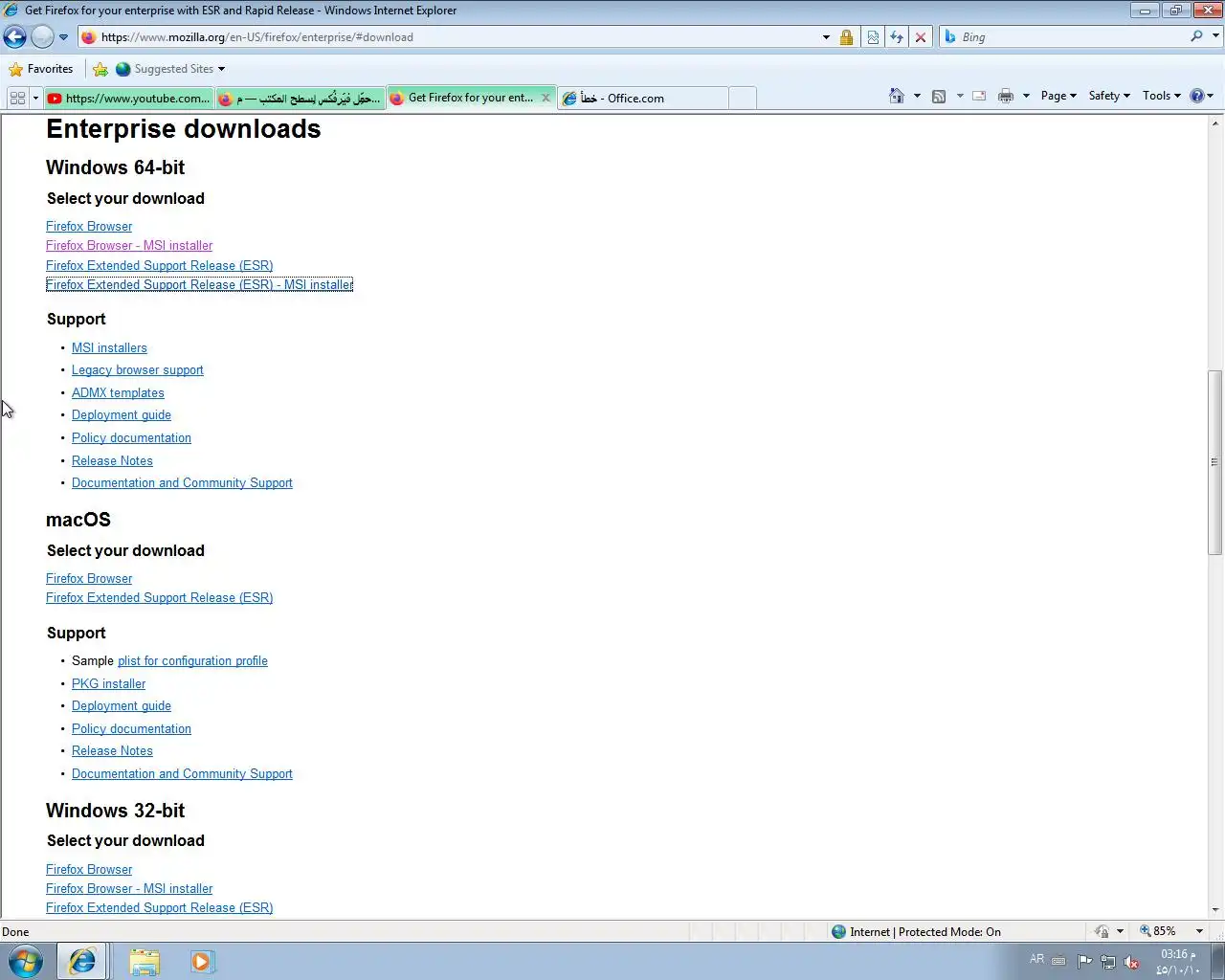Open Windows Media Player taskbar icon

[202, 961]
